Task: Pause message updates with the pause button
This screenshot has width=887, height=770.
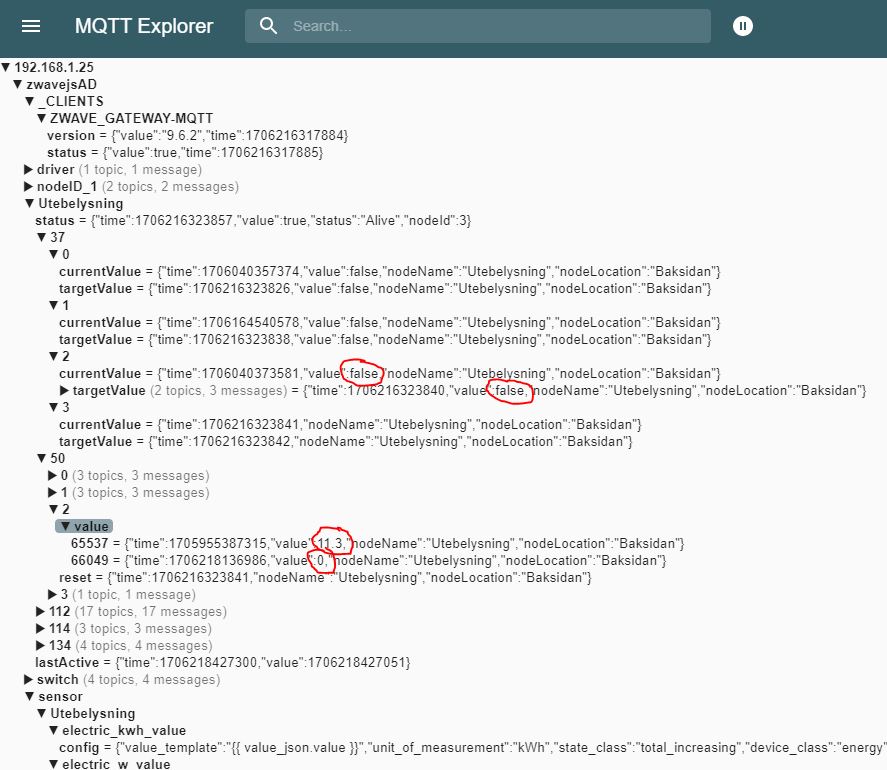Action: coord(743,26)
